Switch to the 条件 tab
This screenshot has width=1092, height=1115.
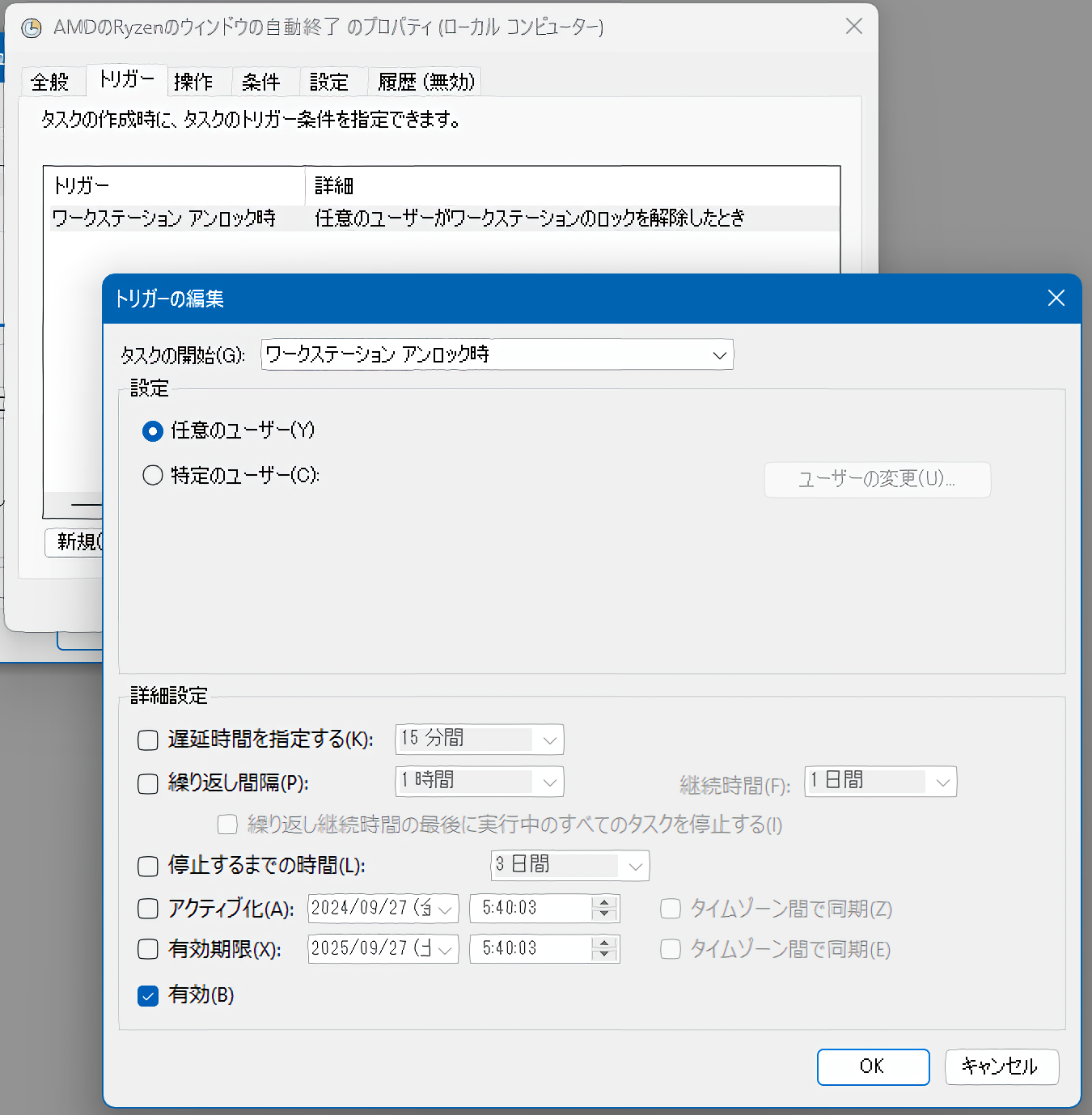tap(263, 81)
